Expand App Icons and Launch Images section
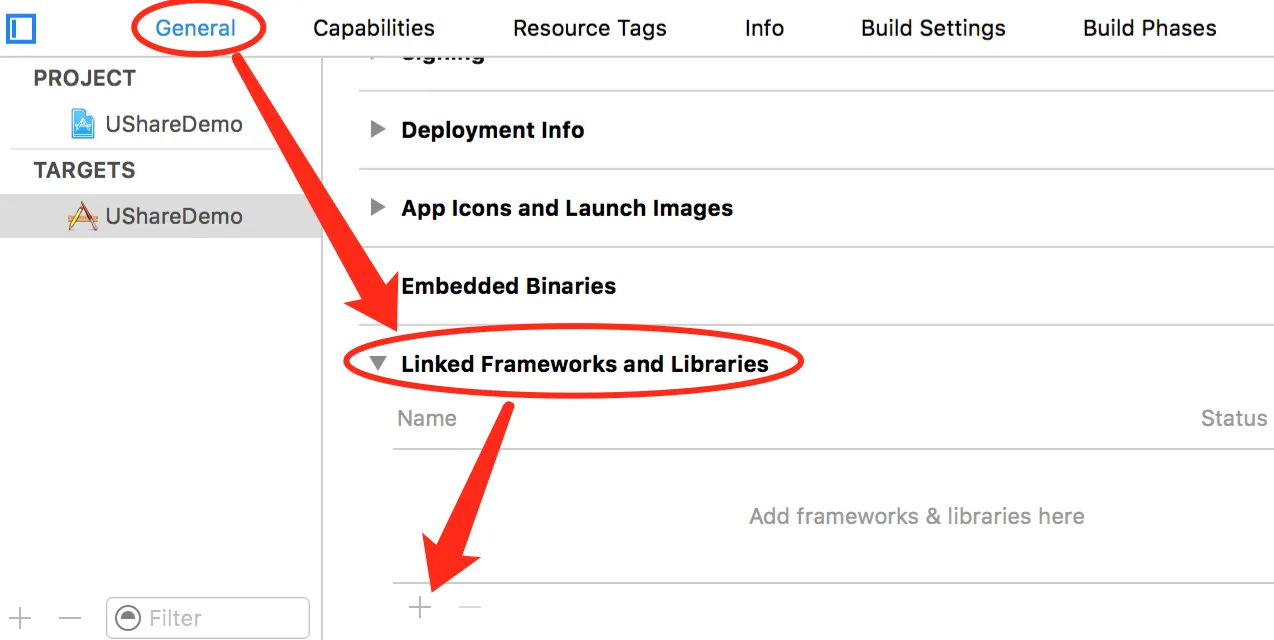 click(378, 207)
